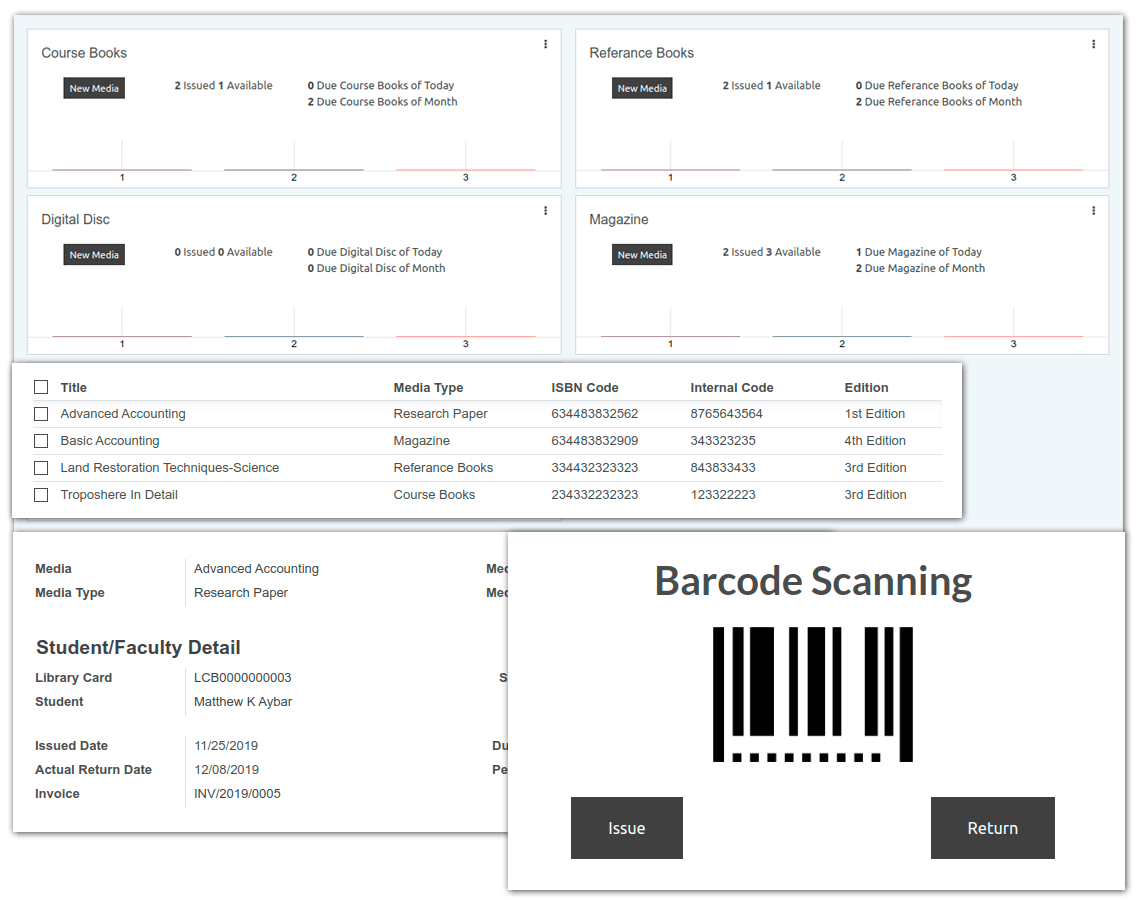Sort the table by Edition column
1140x900 pixels.
point(866,387)
